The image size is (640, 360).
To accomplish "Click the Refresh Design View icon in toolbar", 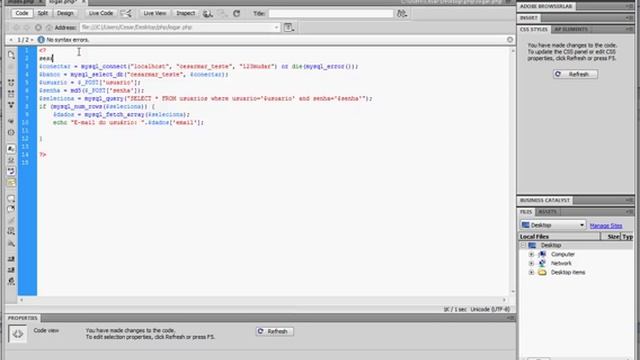I will coord(237,13).
